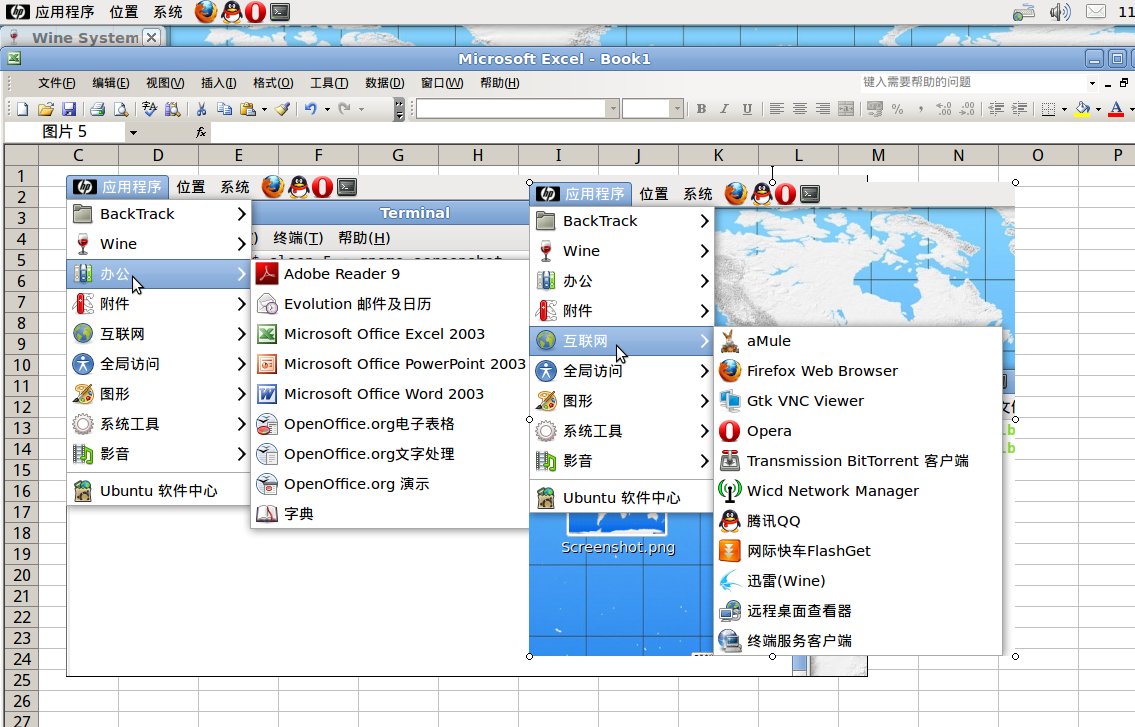Open the QQ penguin icon in top panel

pyautogui.click(x=232, y=12)
